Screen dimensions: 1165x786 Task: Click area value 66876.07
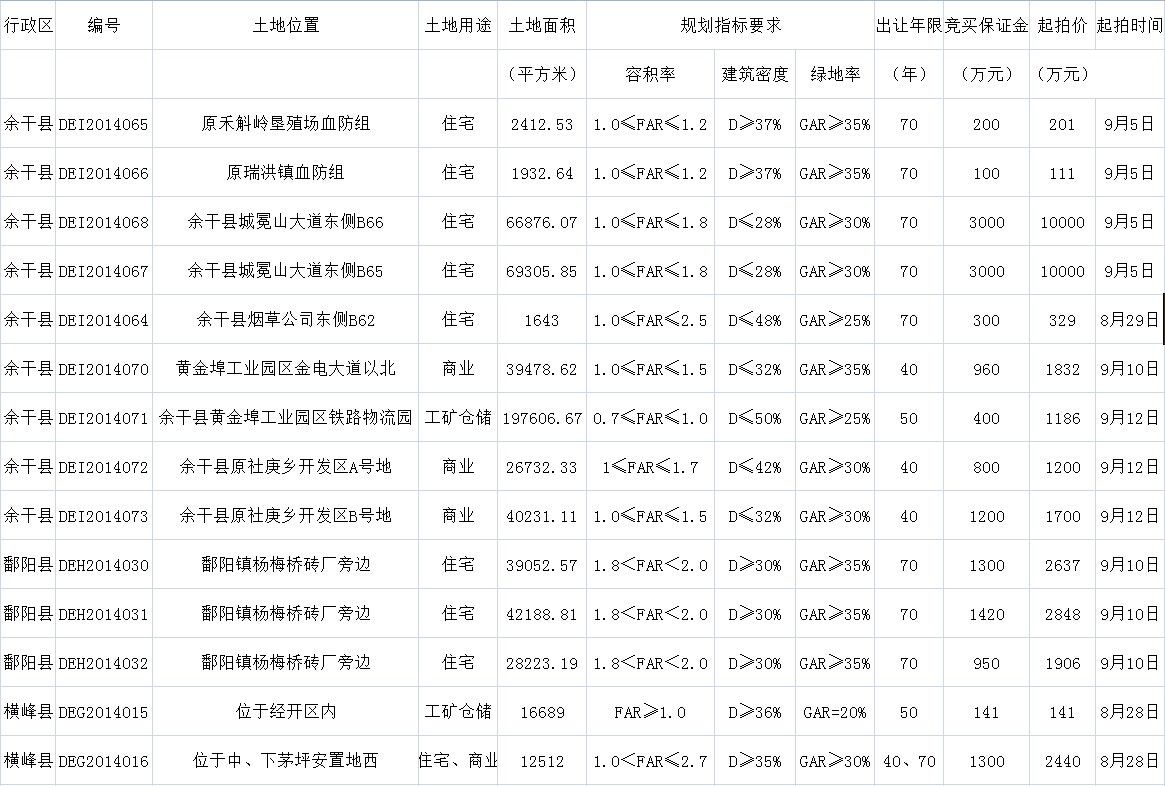click(x=542, y=222)
